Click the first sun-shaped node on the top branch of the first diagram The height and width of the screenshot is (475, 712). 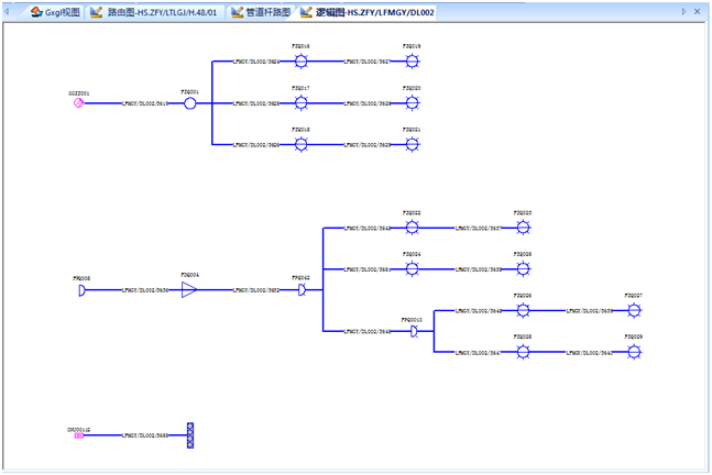(301, 61)
